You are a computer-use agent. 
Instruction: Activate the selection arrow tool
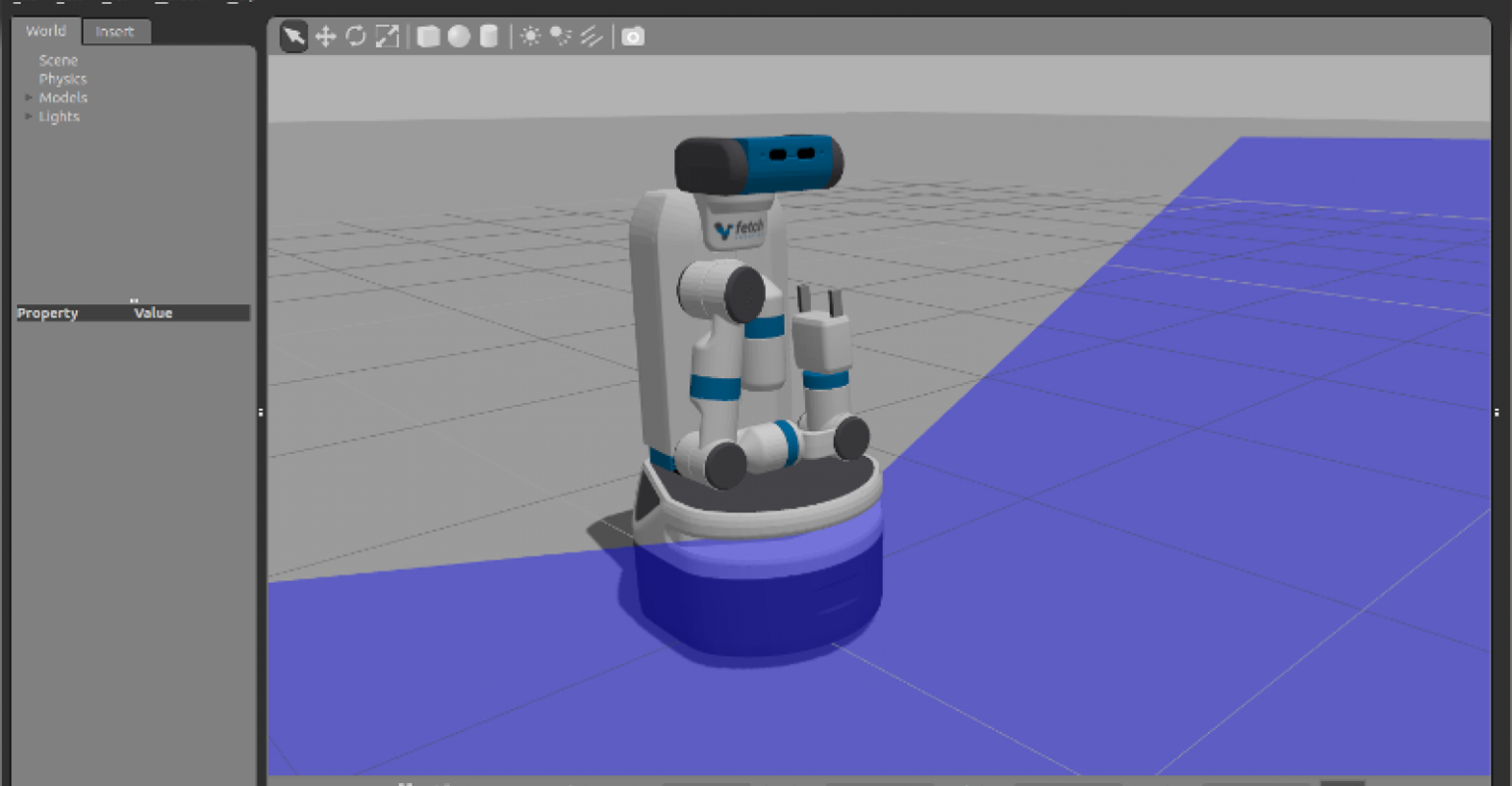(x=293, y=36)
